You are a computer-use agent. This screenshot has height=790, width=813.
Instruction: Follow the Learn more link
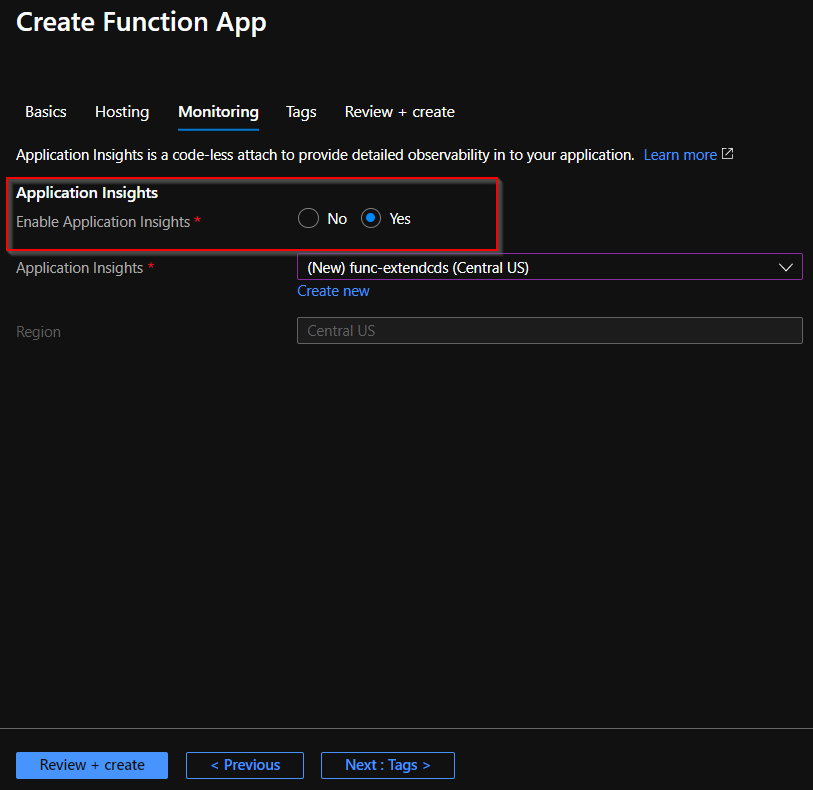pos(680,155)
